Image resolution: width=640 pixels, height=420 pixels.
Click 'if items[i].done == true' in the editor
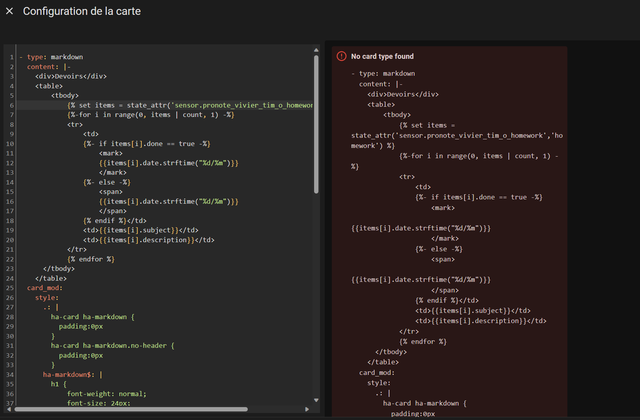point(147,144)
